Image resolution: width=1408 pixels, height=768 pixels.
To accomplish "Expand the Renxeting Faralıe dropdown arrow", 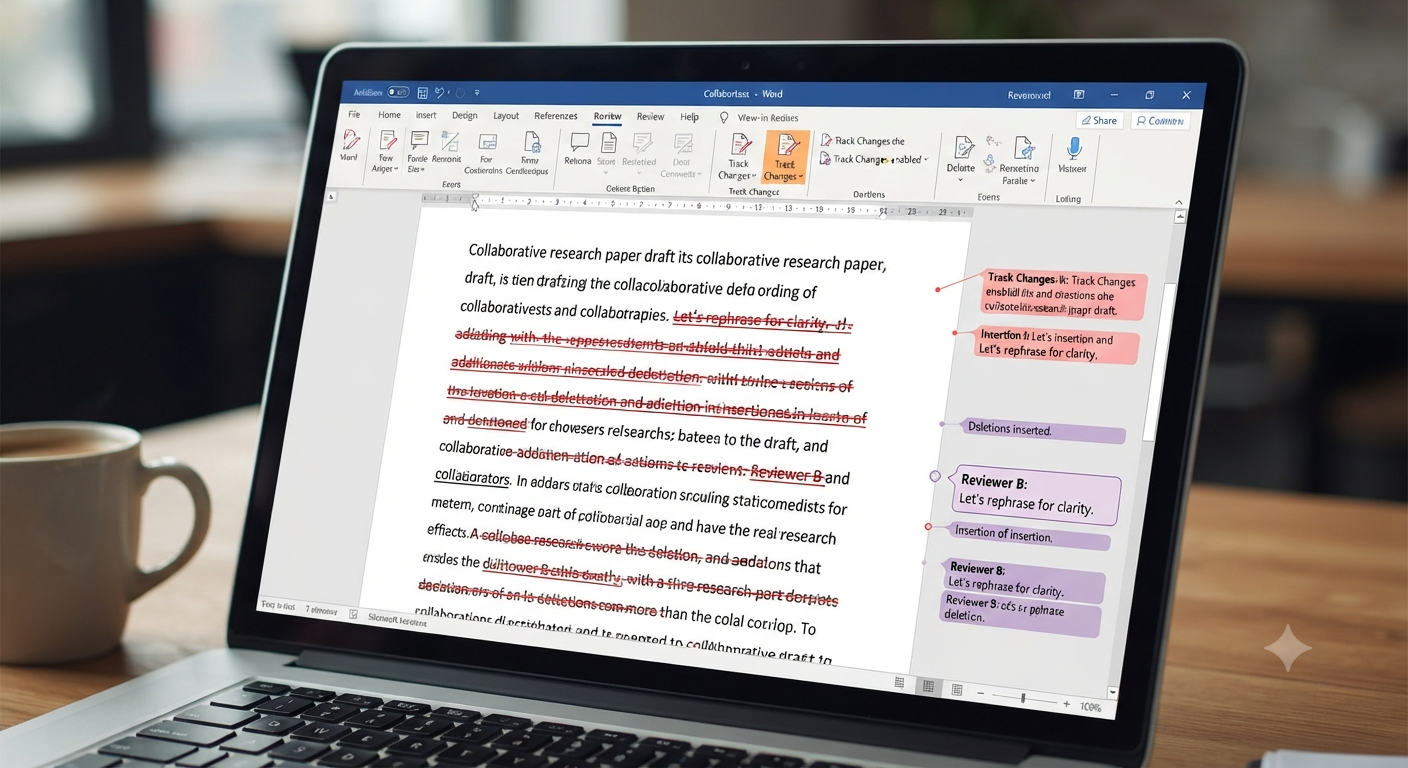I will click(1033, 181).
